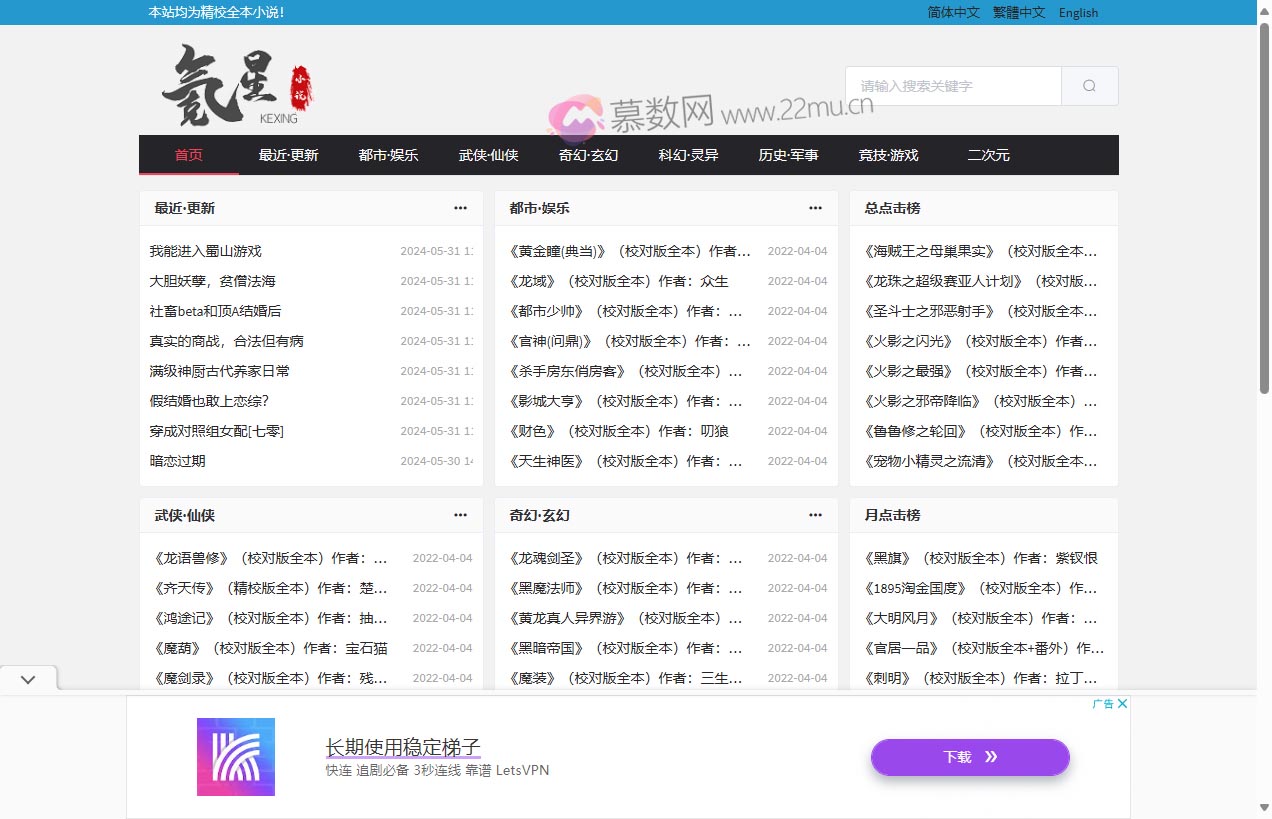The image size is (1272, 819).
Task: Click the search keyword input field
Action: pos(953,86)
